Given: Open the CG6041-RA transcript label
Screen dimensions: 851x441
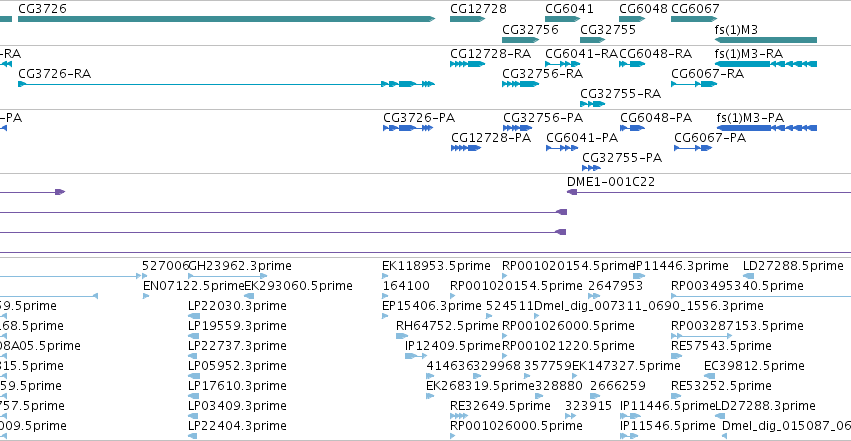Looking at the screenshot, I should coord(581,54).
